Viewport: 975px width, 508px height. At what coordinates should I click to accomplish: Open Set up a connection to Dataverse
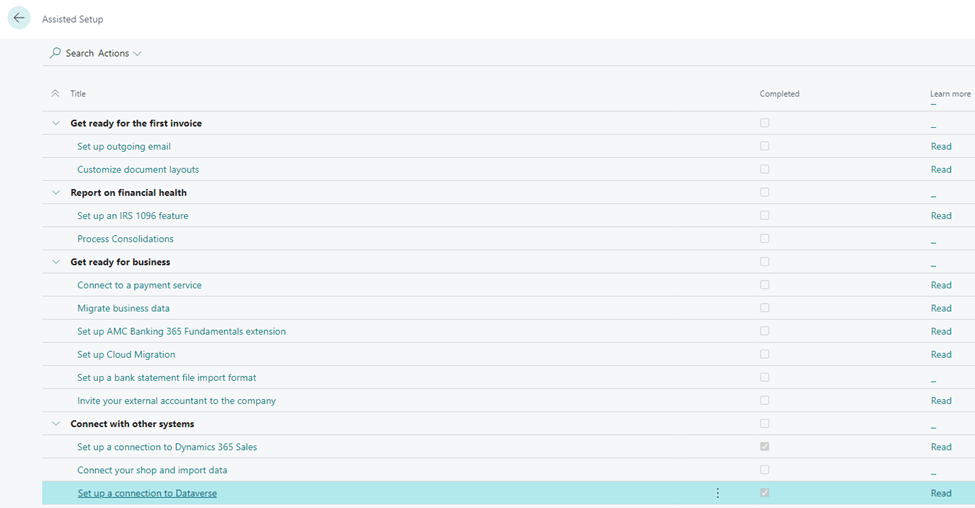(x=147, y=493)
